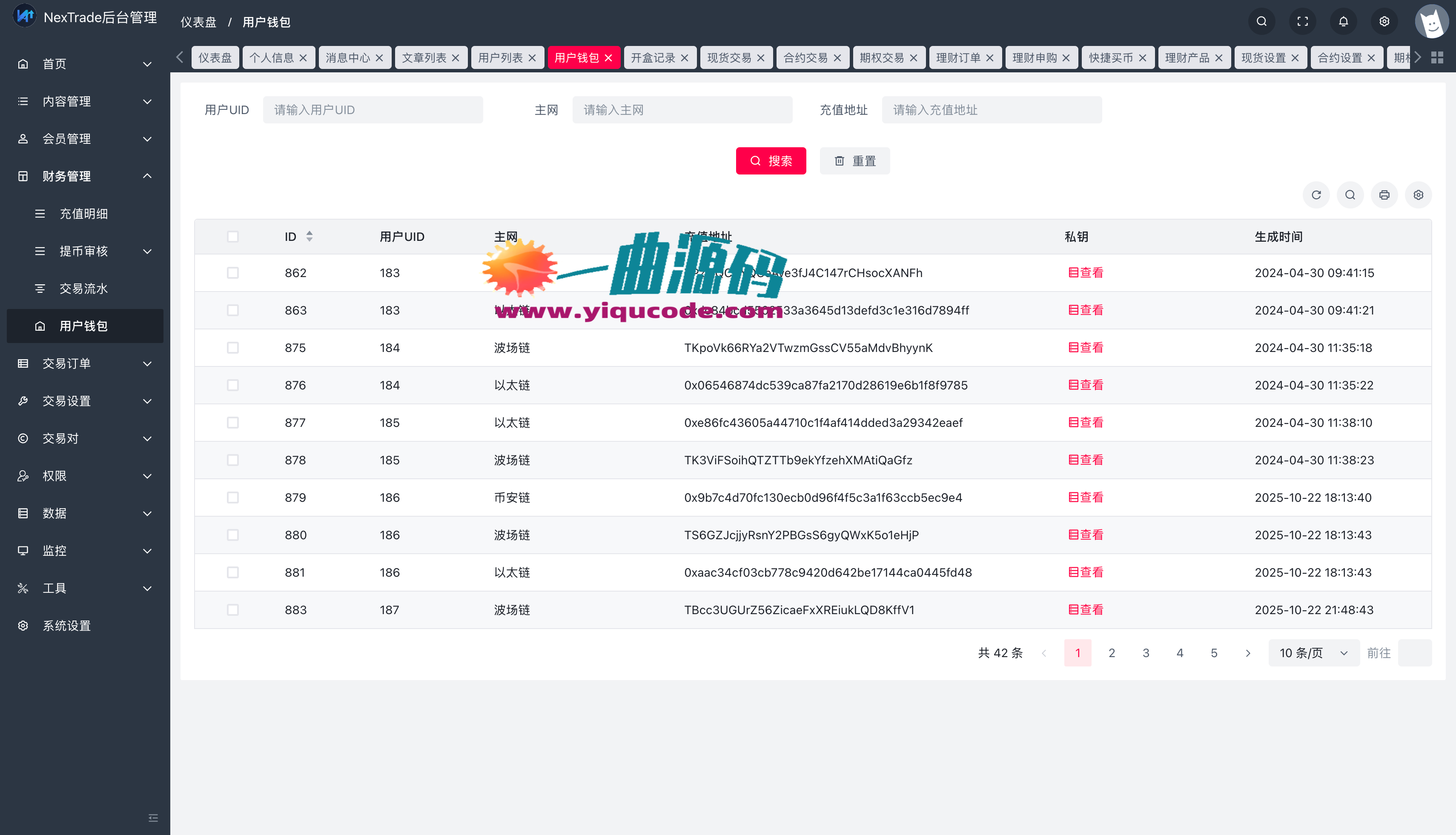1456x835 pixels.
Task: Click the 搜索 search button
Action: click(x=771, y=160)
